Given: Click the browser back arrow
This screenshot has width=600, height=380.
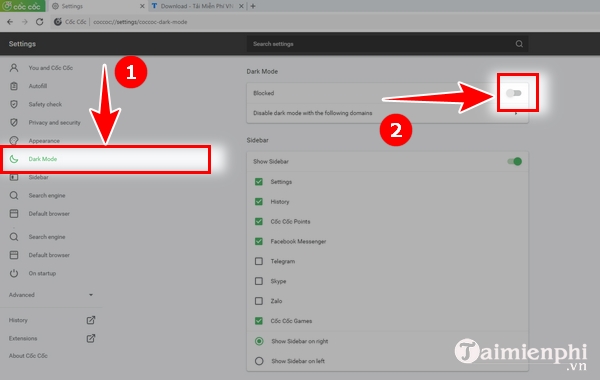Looking at the screenshot, I should (10, 22).
